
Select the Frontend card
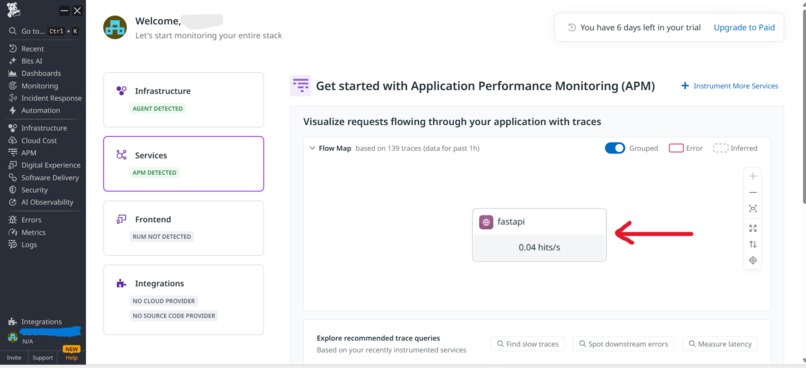pyautogui.click(x=184, y=228)
